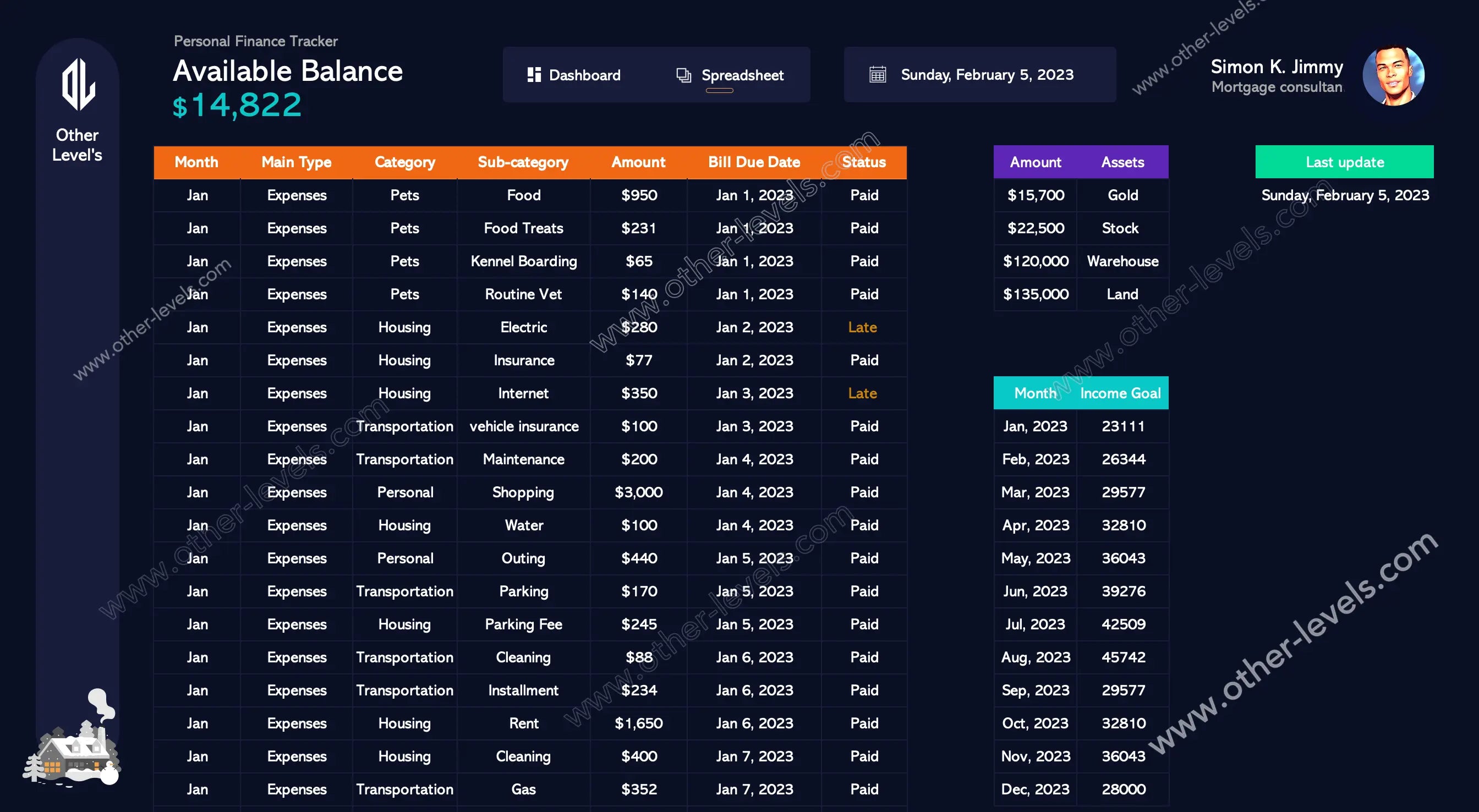Click the Late status for Internet
The image size is (1479, 812).
coord(862,393)
